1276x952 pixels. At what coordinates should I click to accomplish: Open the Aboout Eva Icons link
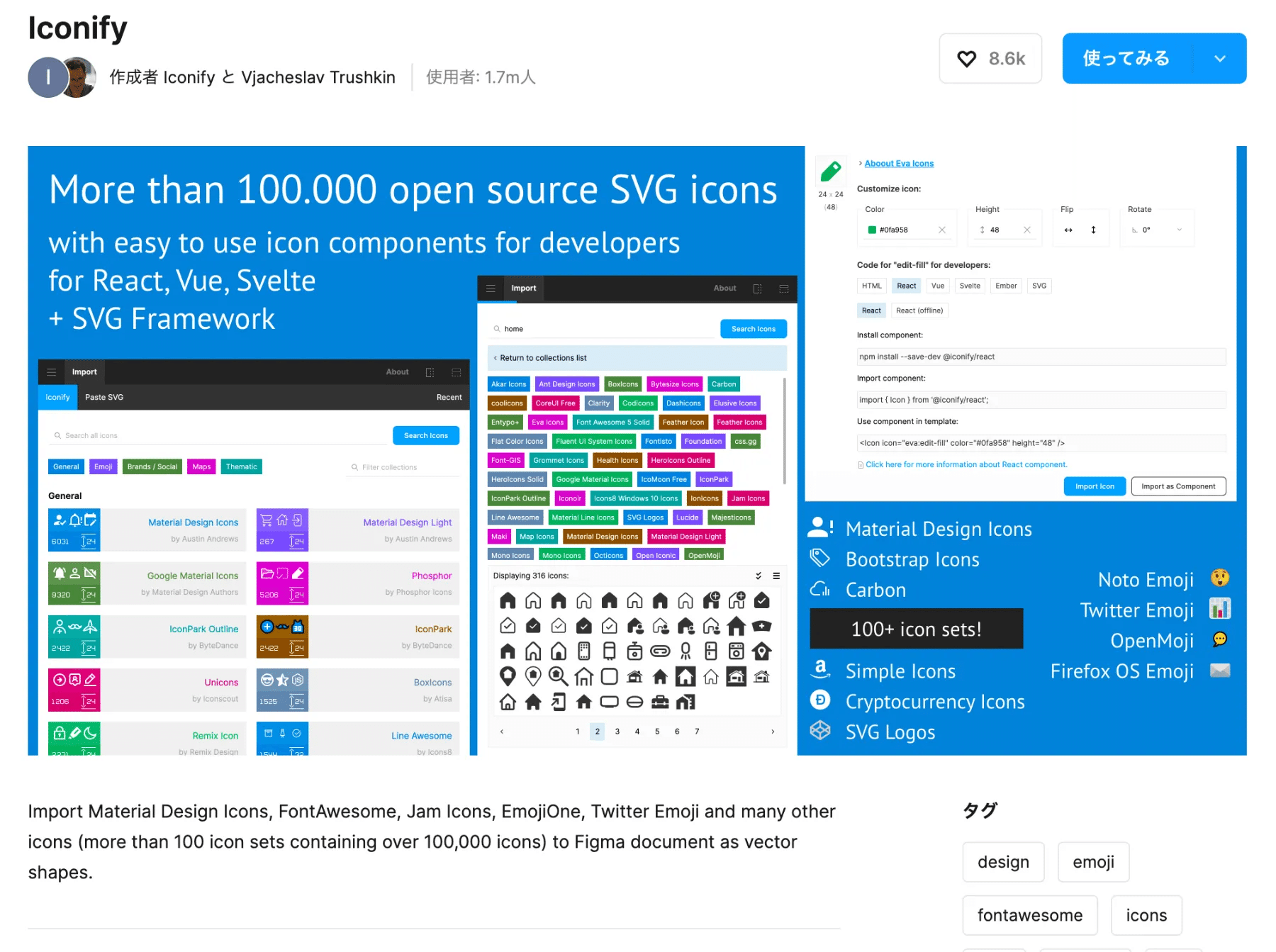tap(899, 164)
